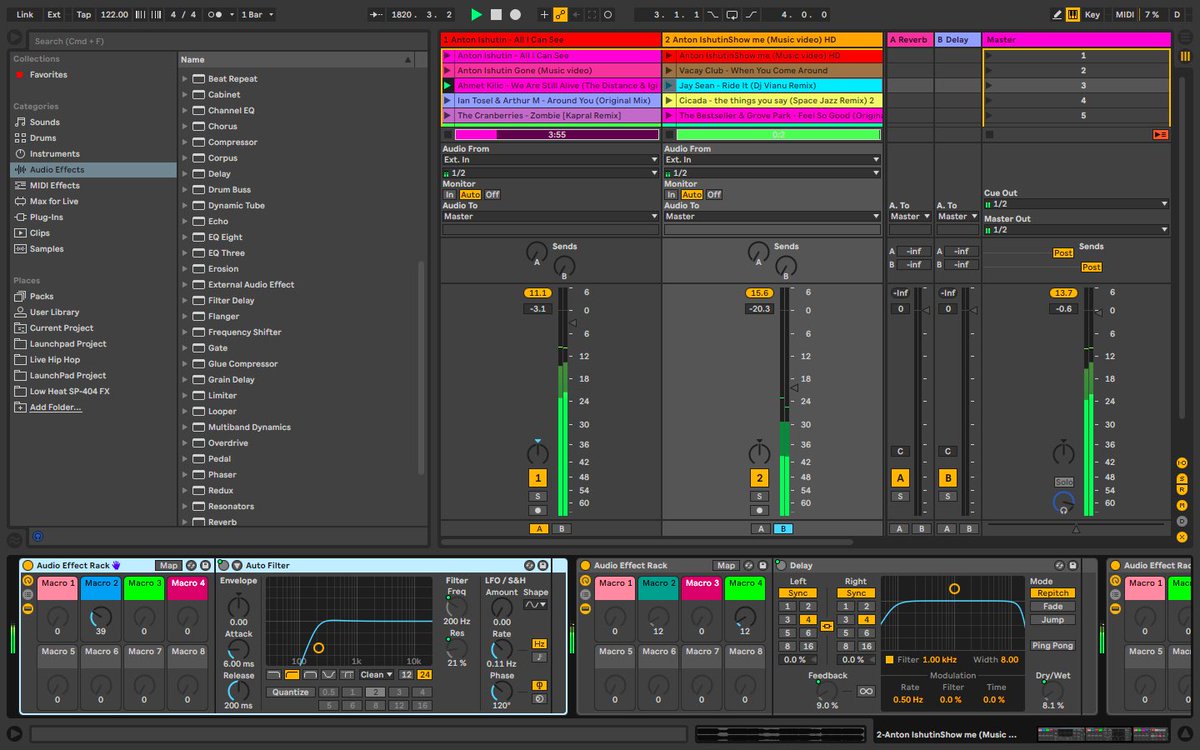The width and height of the screenshot is (1200, 750).
Task: Click the Stop All Clips button in Master
Action: [989, 134]
